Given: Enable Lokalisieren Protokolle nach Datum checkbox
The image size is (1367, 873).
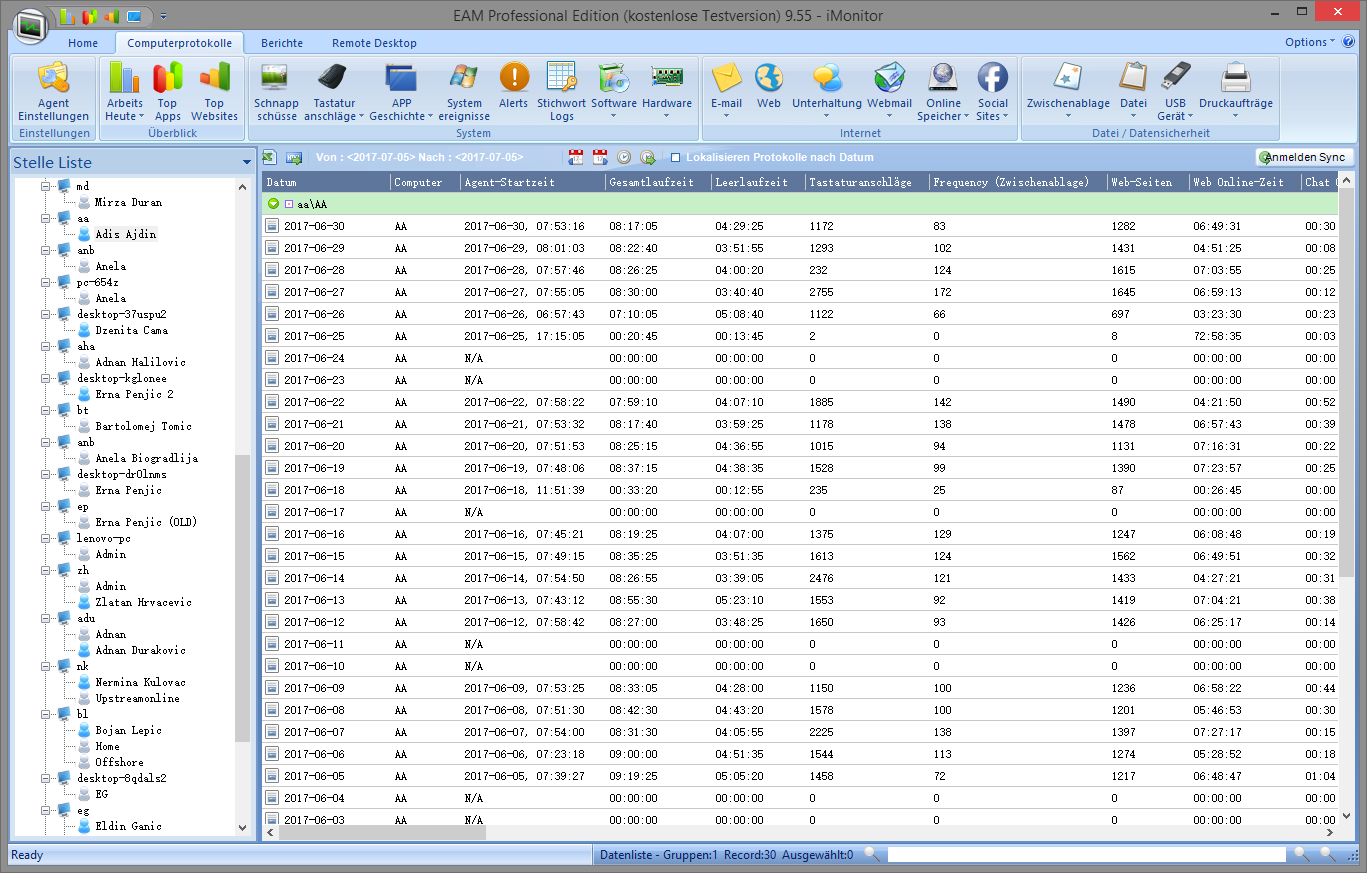Looking at the screenshot, I should [x=676, y=158].
